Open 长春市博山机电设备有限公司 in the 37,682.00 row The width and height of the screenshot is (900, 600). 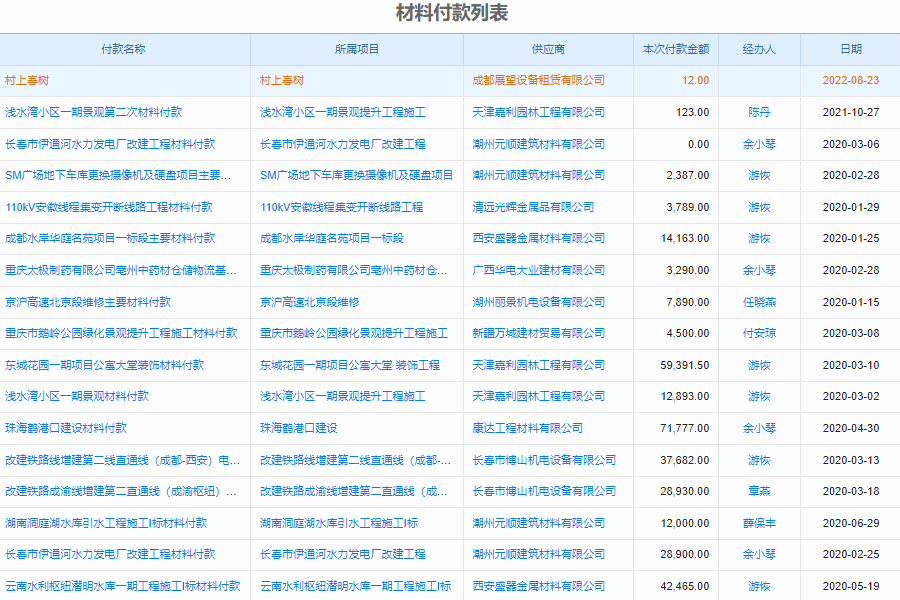(x=544, y=460)
